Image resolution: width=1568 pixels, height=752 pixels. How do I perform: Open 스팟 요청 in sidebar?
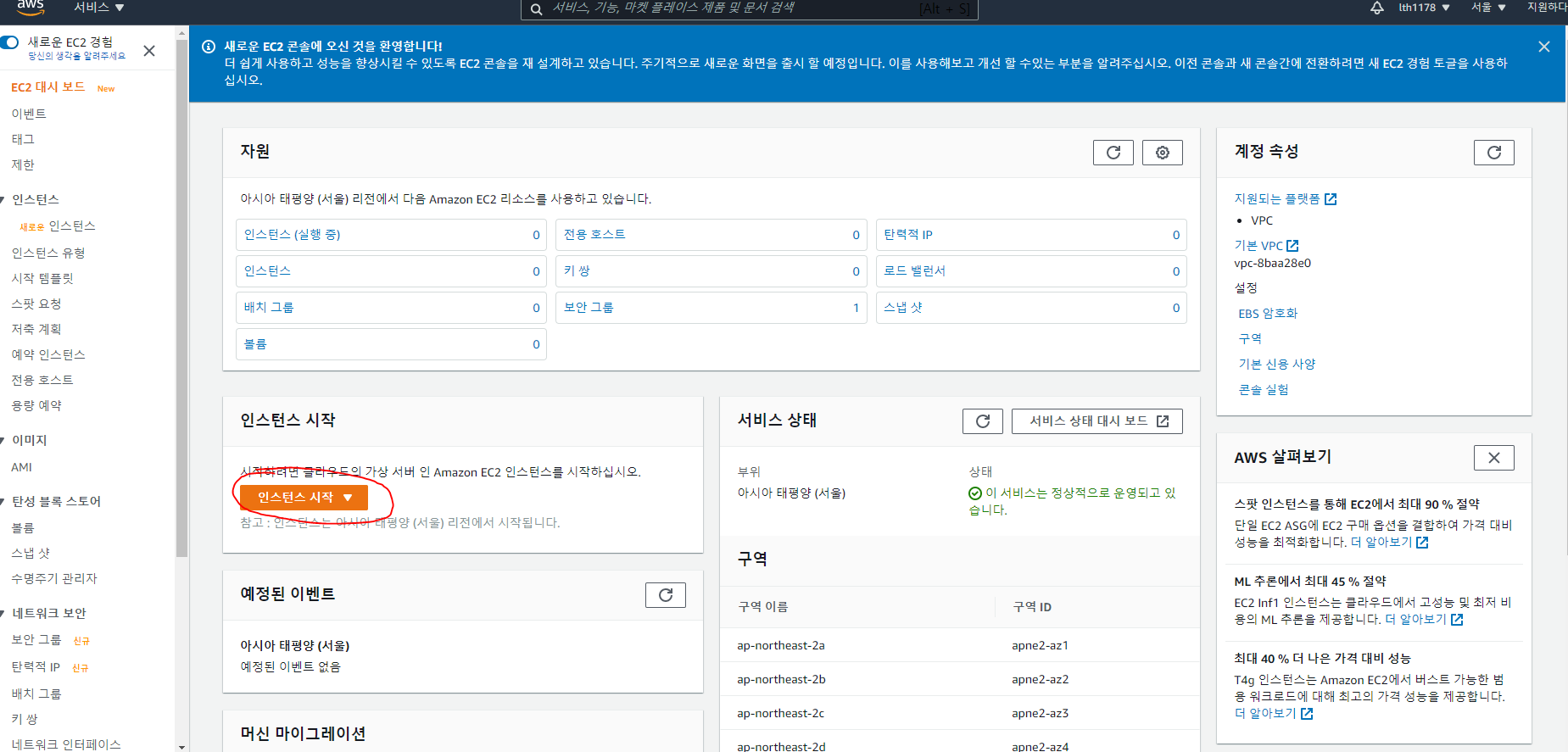(x=36, y=304)
